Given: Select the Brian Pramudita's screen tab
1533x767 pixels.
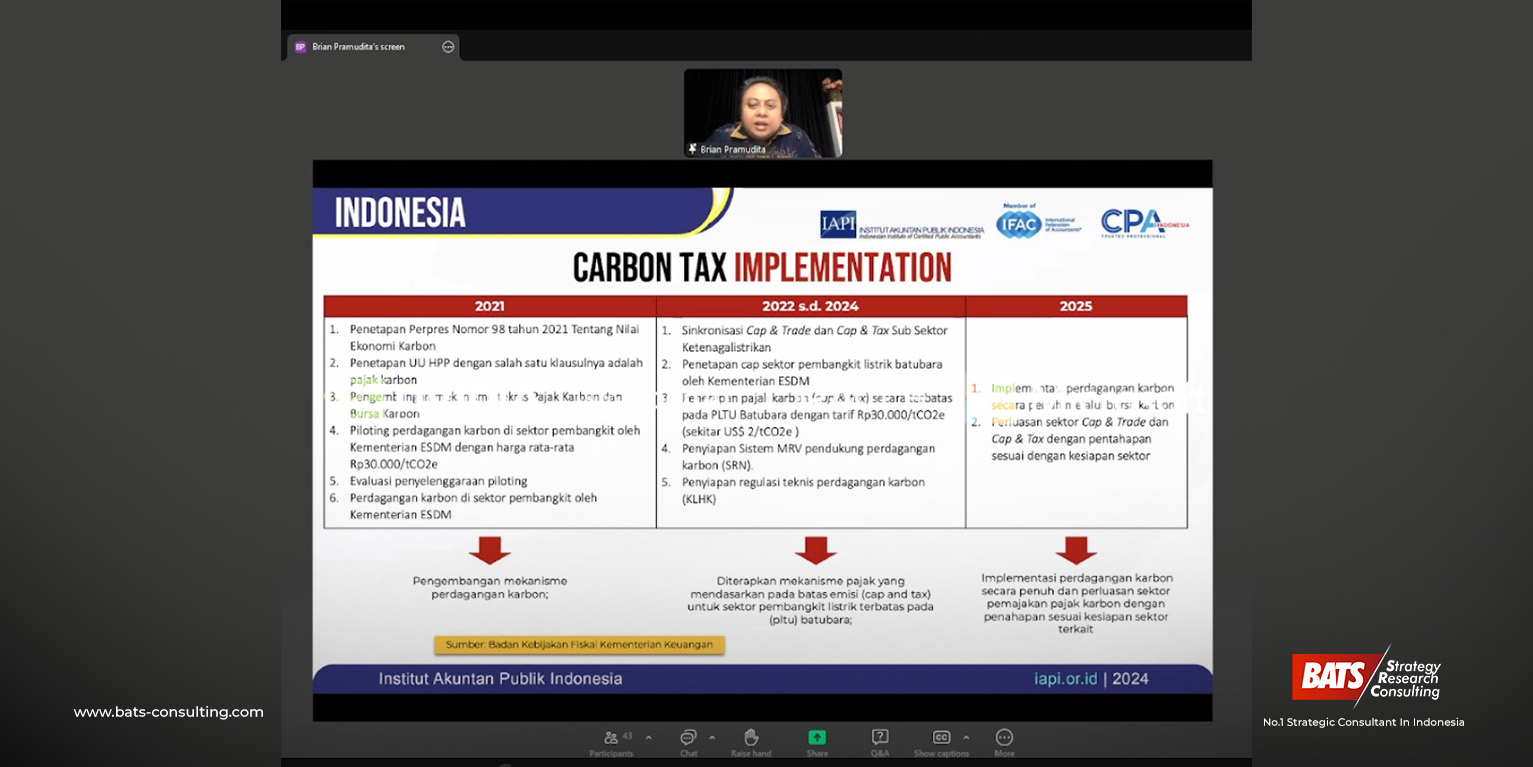Looking at the screenshot, I should pyautogui.click(x=373, y=47).
